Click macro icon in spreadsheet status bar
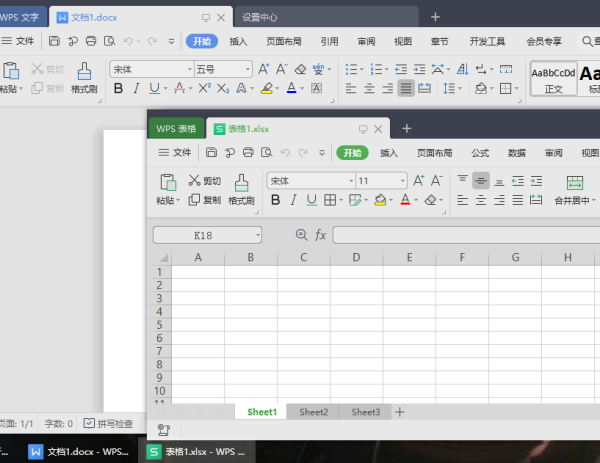 pyautogui.click(x=164, y=430)
